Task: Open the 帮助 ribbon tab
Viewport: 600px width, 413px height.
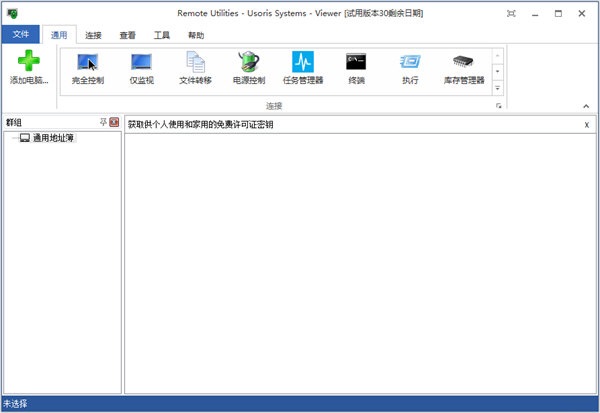Action: 196,35
